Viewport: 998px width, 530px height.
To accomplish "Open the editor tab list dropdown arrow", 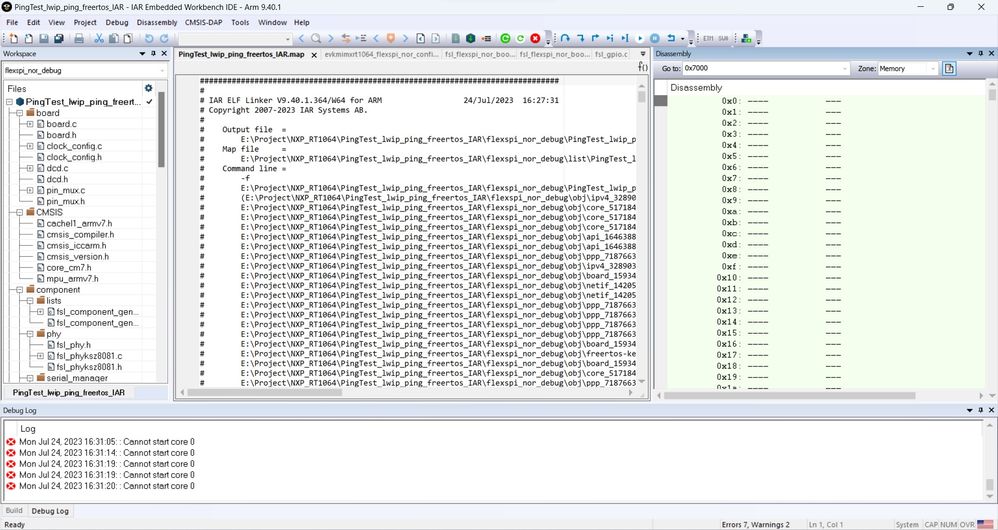I will coord(642,55).
